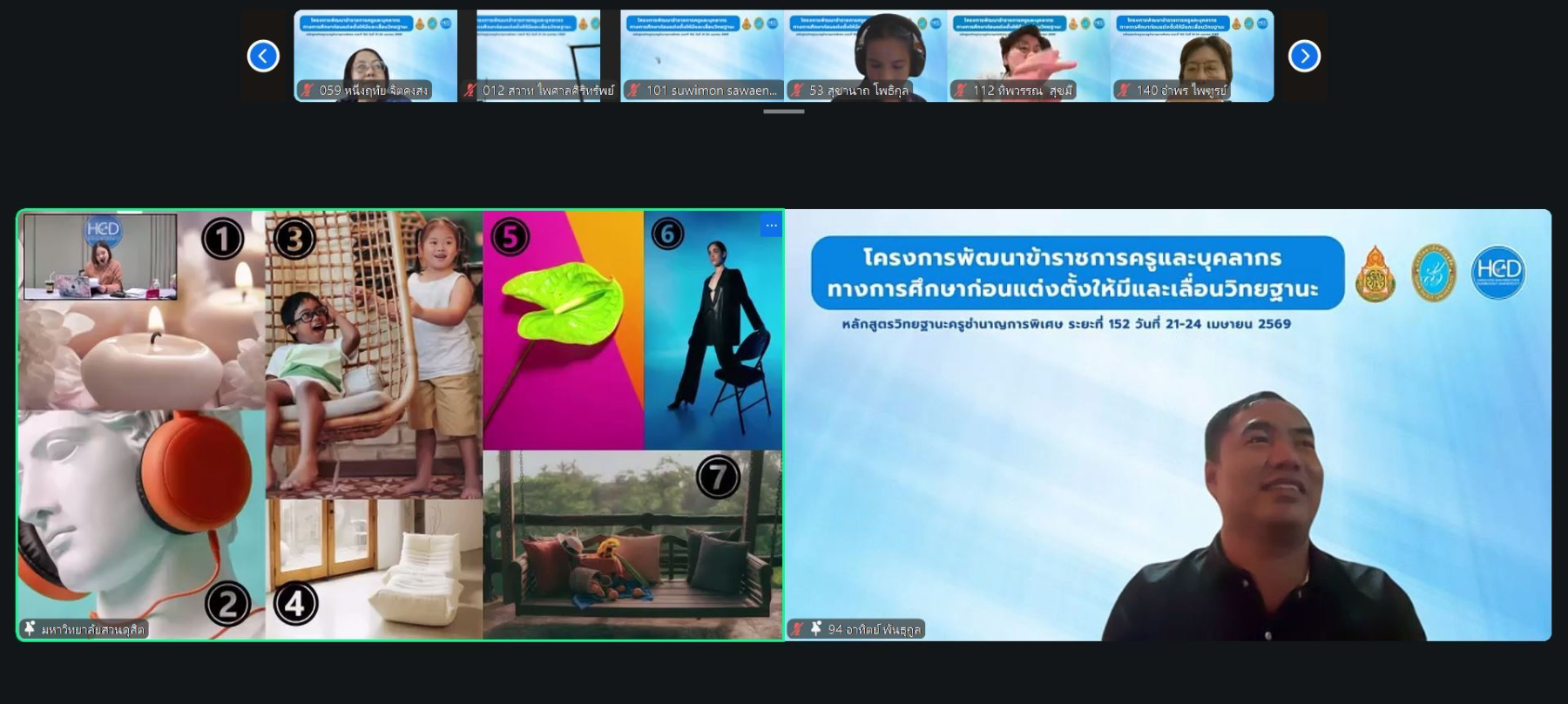Click the left pinned tile's Thai name label
Screen dimensions: 1568x704
(x=93, y=629)
